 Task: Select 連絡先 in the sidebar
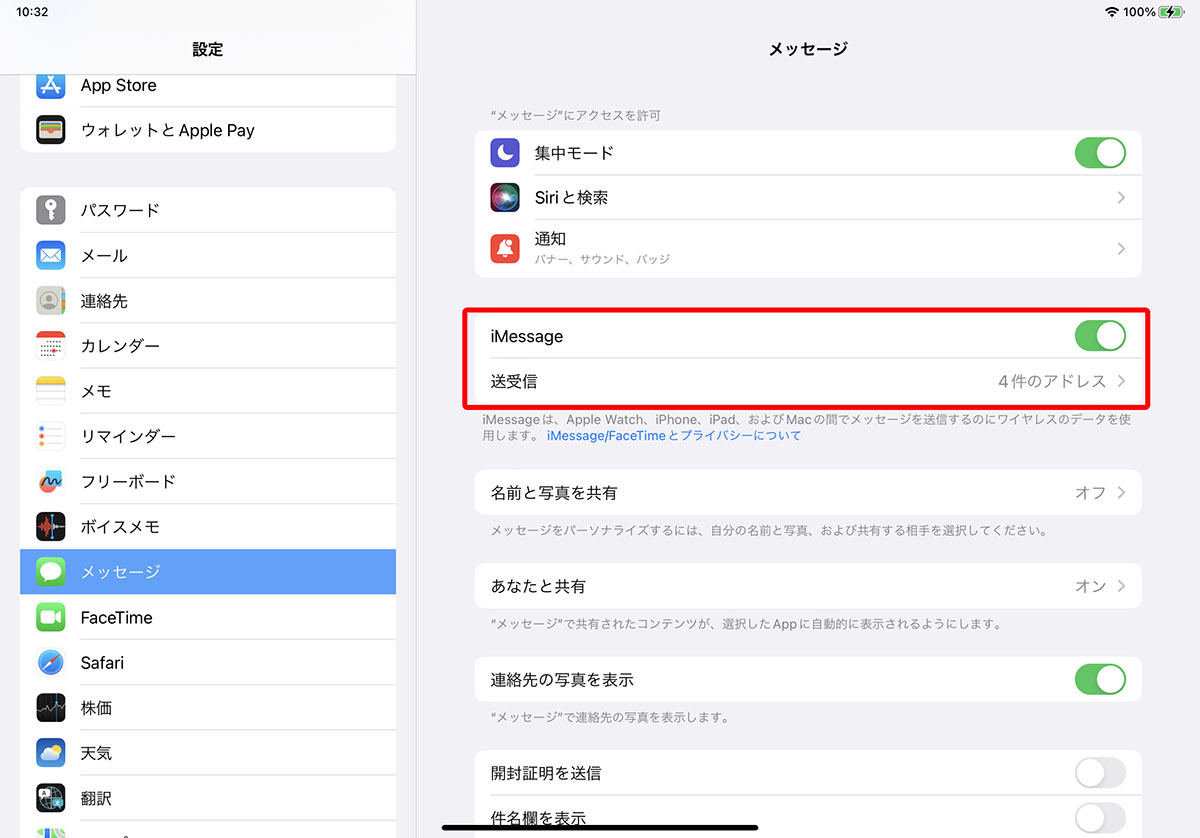(x=208, y=300)
